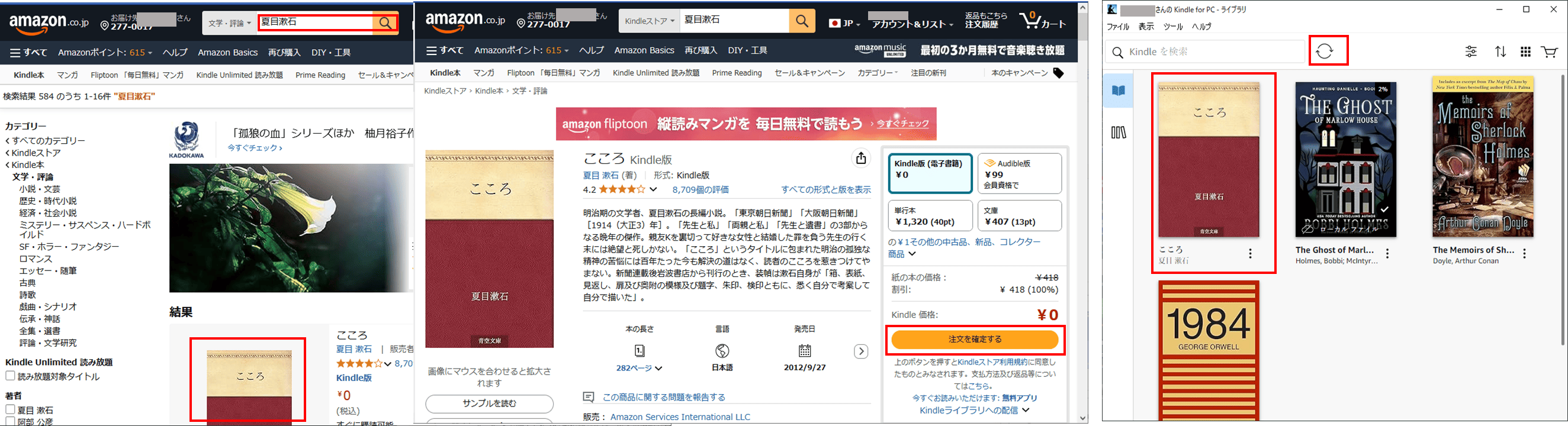
Task: Open Prime Reading tab on product page
Action: tap(737, 73)
